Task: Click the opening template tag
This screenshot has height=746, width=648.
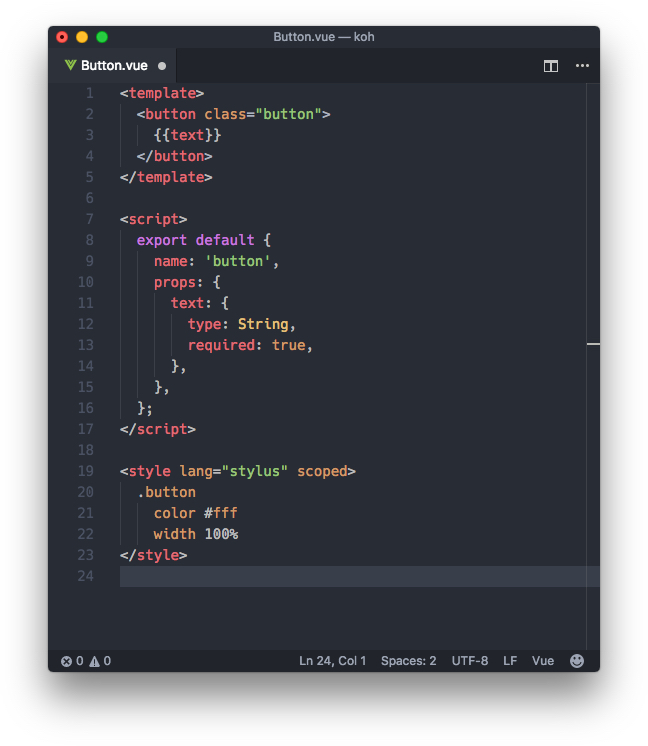Action: pos(162,93)
